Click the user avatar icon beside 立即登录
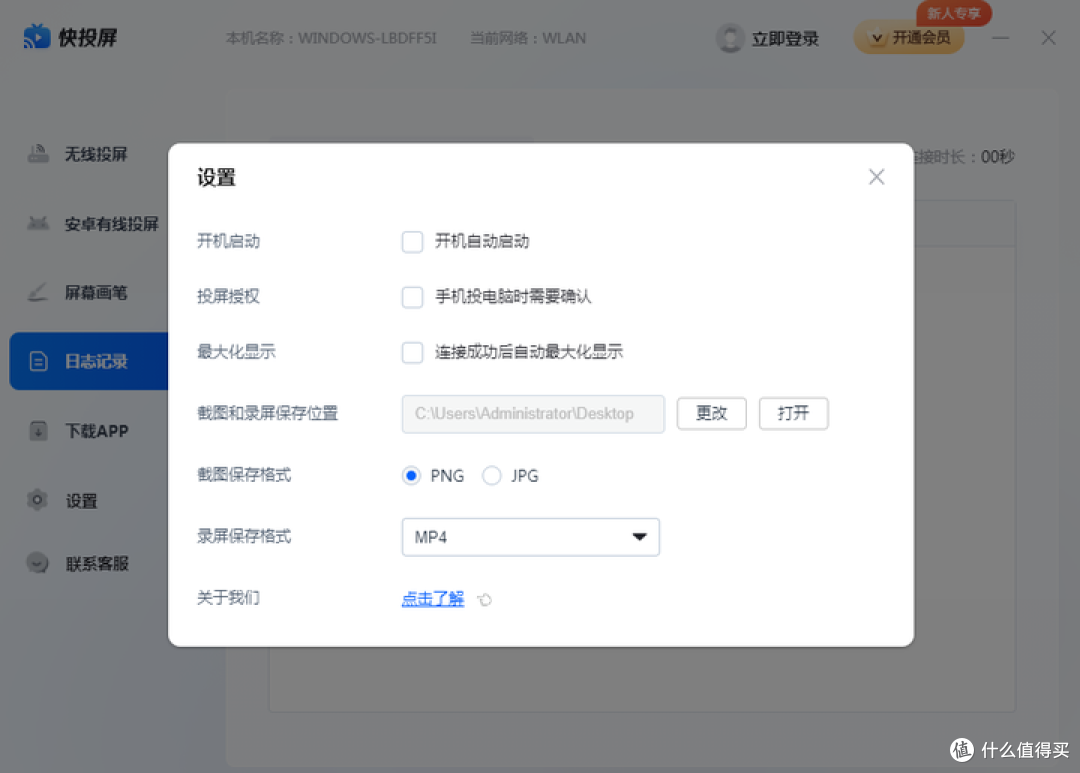The width and height of the screenshot is (1080, 773). [730, 38]
